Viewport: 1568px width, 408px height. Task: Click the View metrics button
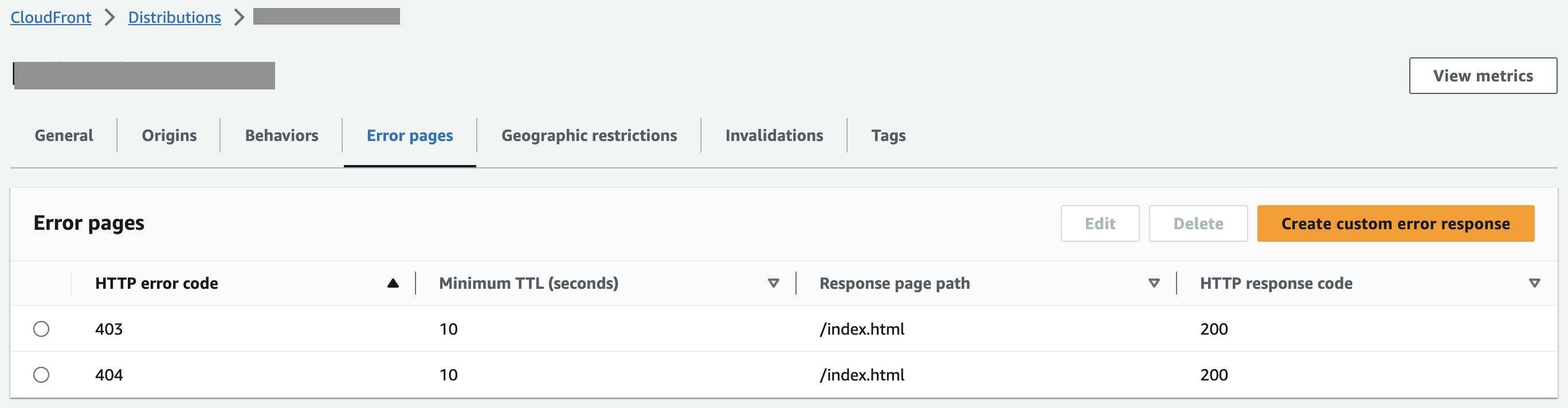click(1482, 76)
